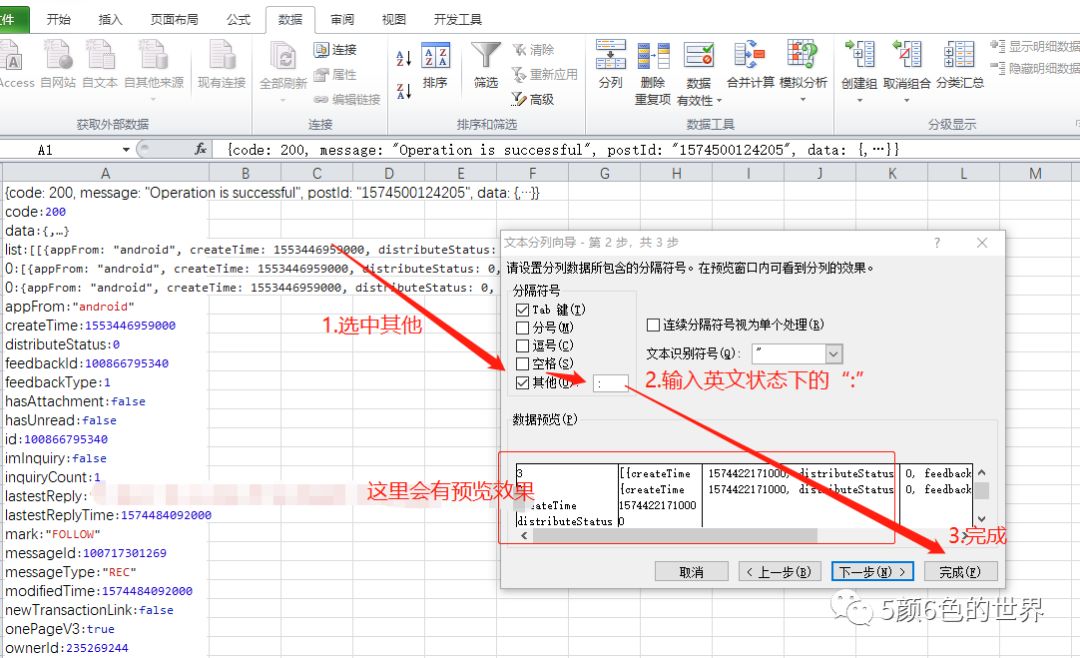Switch to 页面布局 tab
The height and width of the screenshot is (658, 1080).
(x=174, y=19)
